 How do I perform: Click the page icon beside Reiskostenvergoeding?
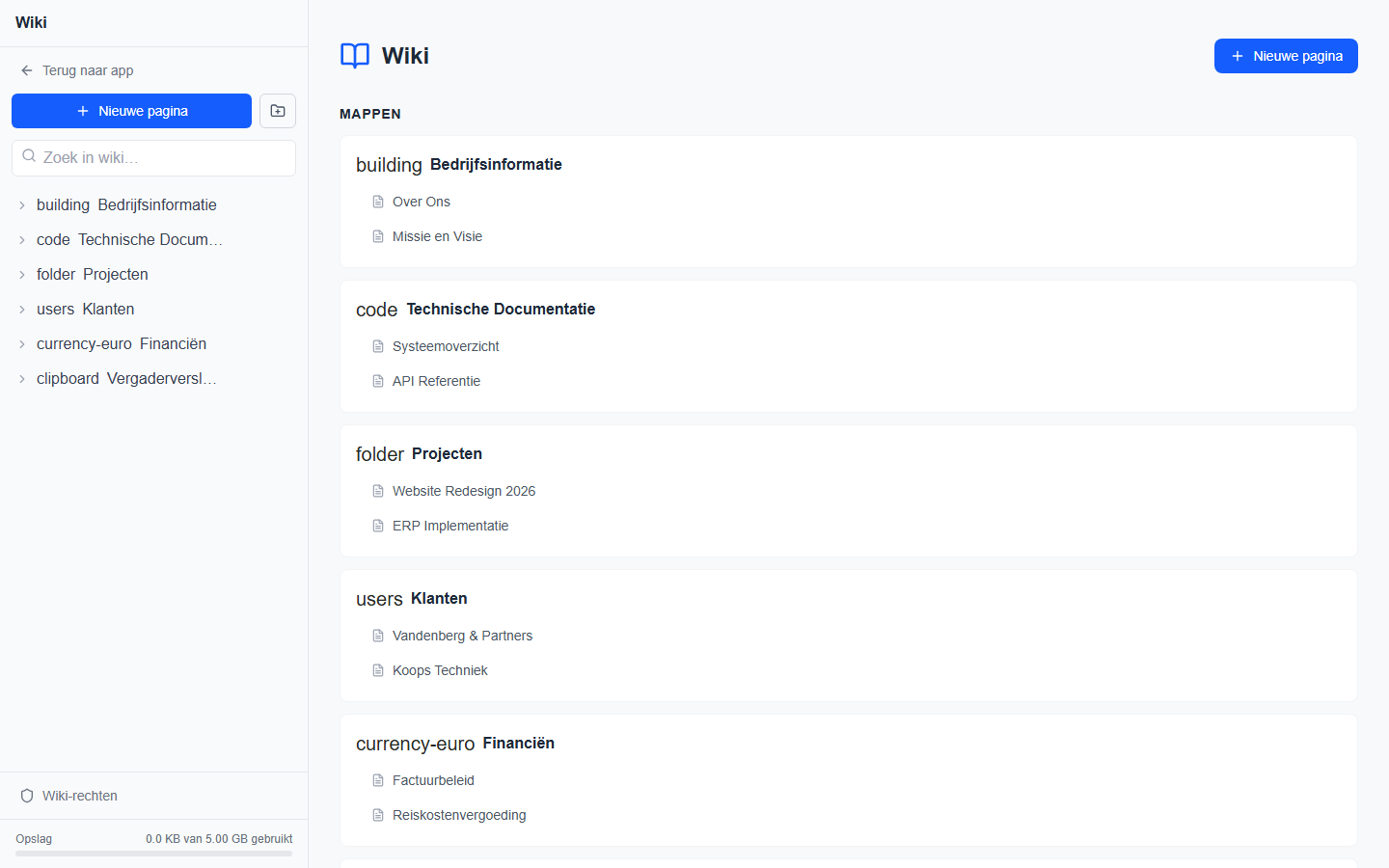[378, 815]
